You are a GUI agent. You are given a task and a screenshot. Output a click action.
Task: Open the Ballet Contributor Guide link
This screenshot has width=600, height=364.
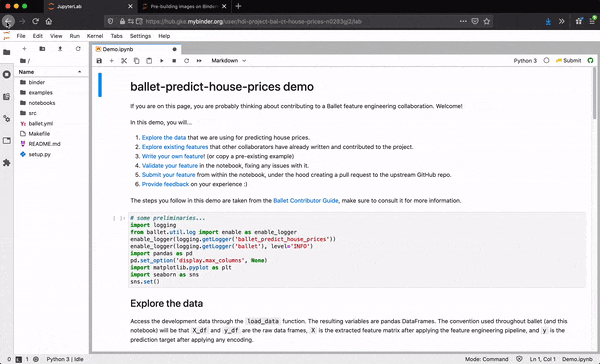tap(306, 201)
